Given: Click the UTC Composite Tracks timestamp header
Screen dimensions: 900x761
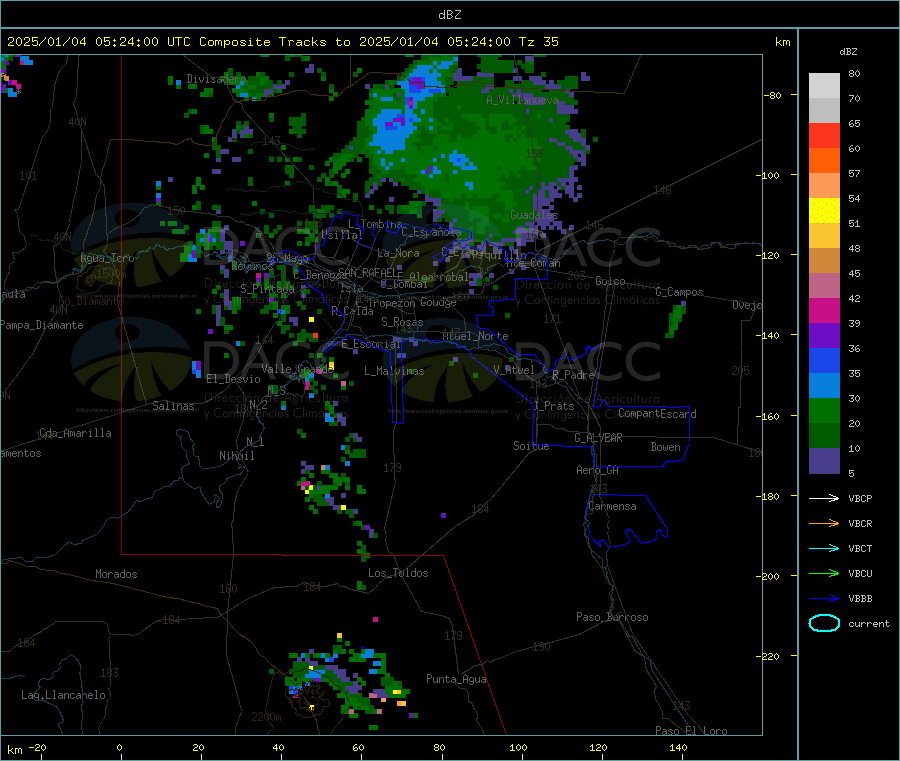Looking at the screenshot, I should (x=282, y=42).
